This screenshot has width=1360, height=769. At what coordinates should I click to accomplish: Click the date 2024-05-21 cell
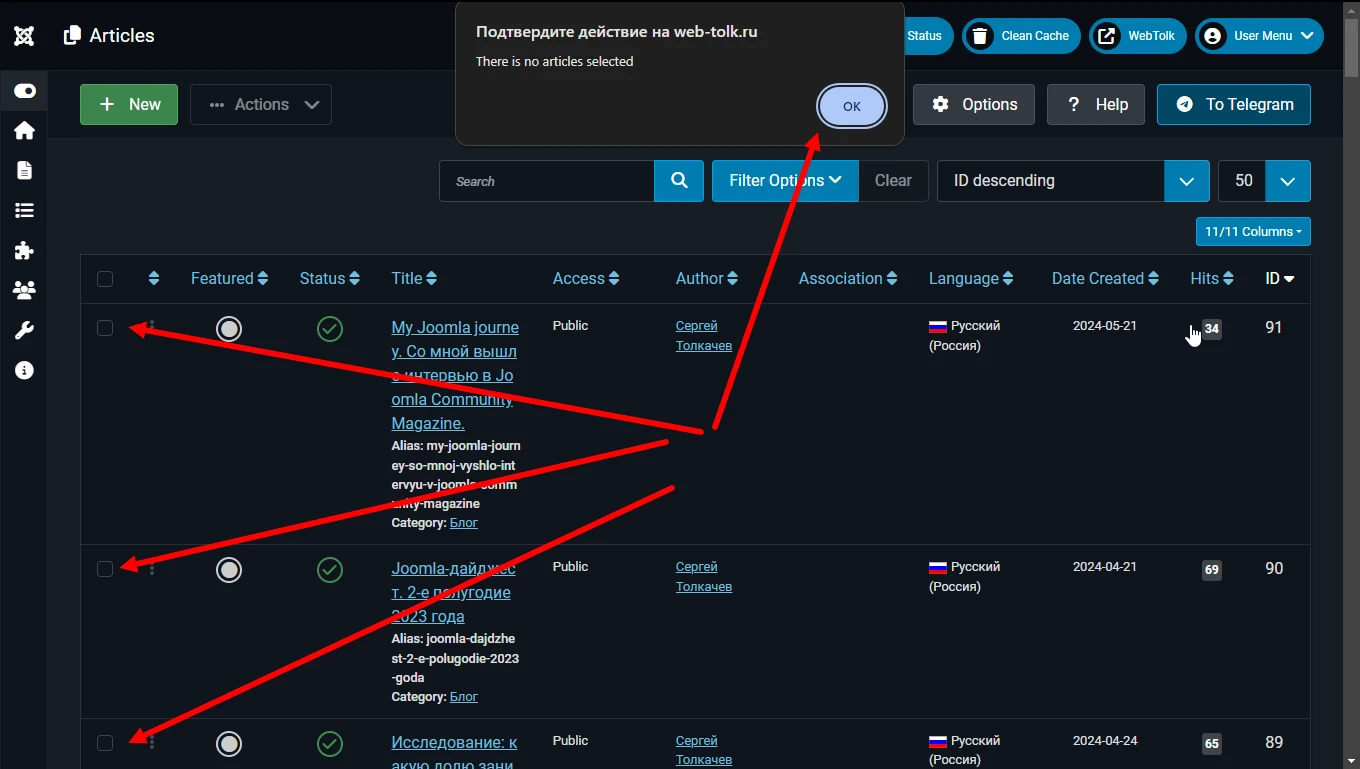pyautogui.click(x=1105, y=326)
